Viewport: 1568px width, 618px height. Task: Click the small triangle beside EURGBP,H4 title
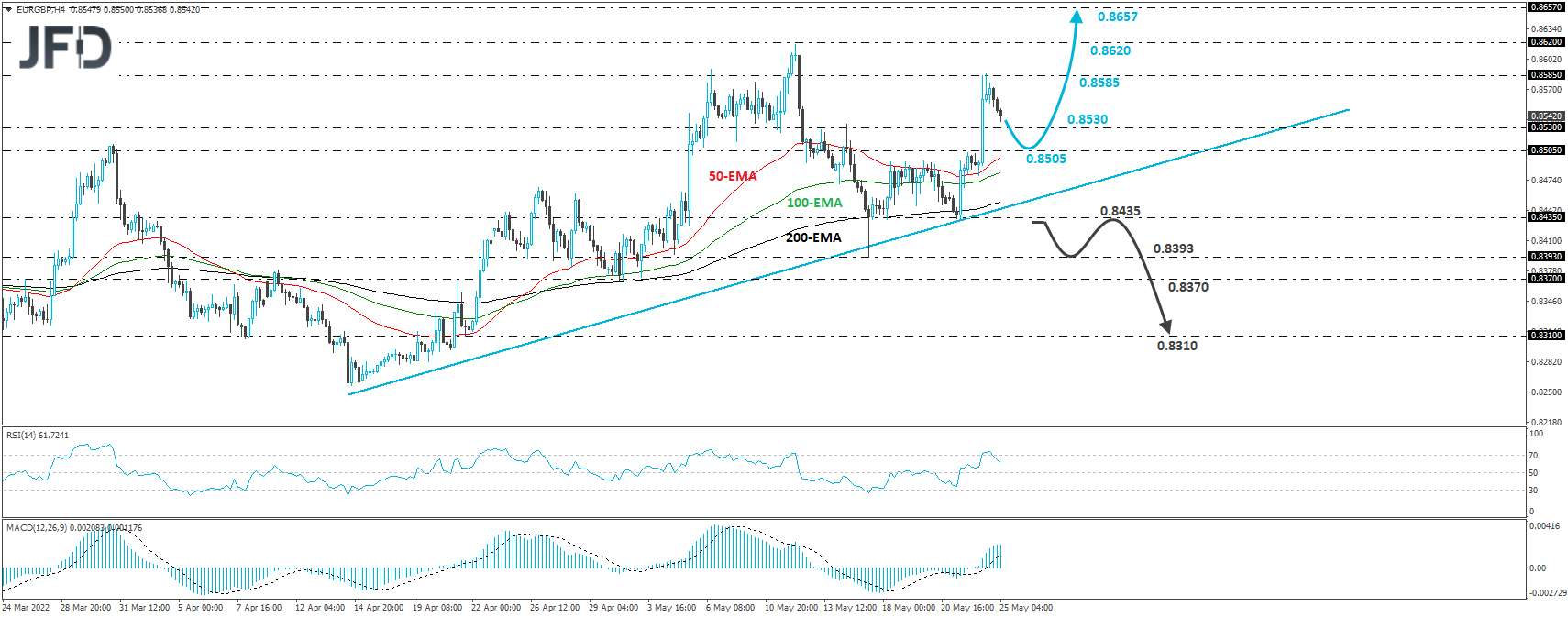click(x=8, y=9)
